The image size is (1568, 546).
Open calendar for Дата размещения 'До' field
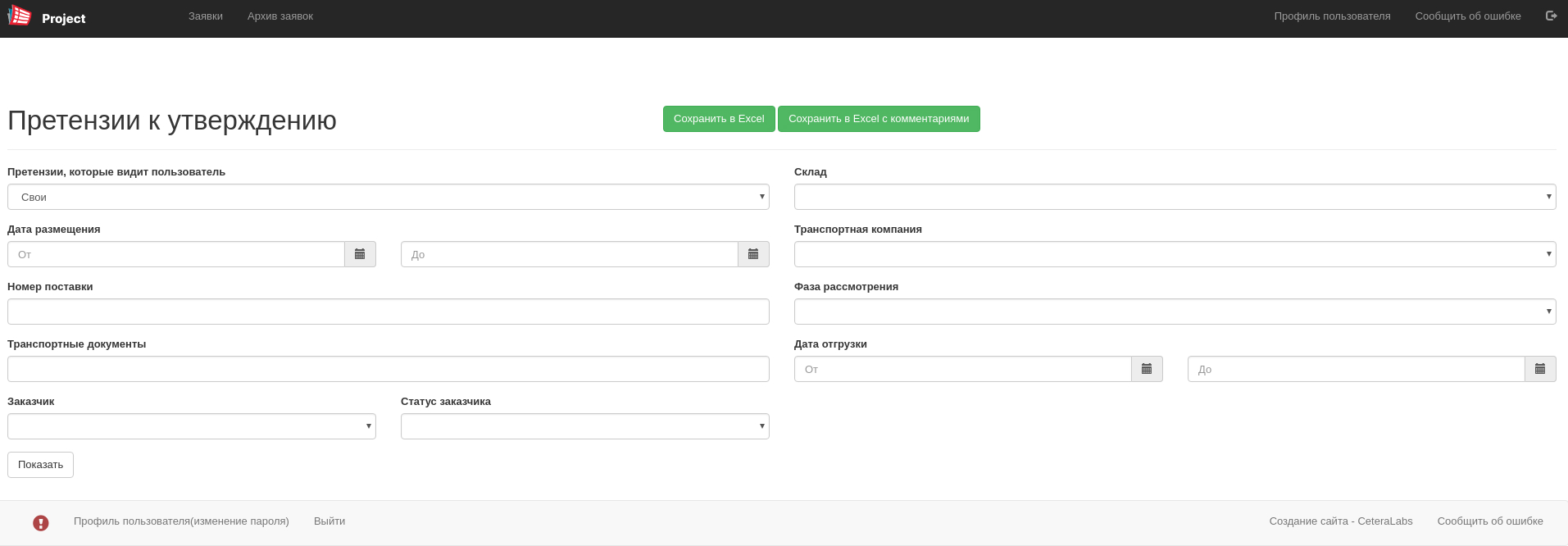[753, 254]
